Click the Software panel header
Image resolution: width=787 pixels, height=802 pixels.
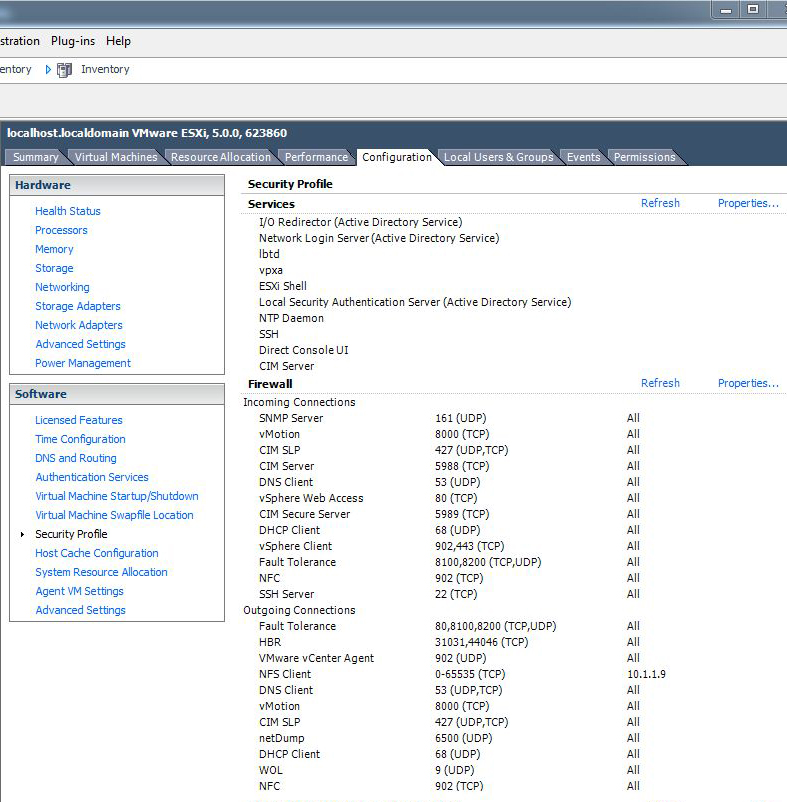117,394
